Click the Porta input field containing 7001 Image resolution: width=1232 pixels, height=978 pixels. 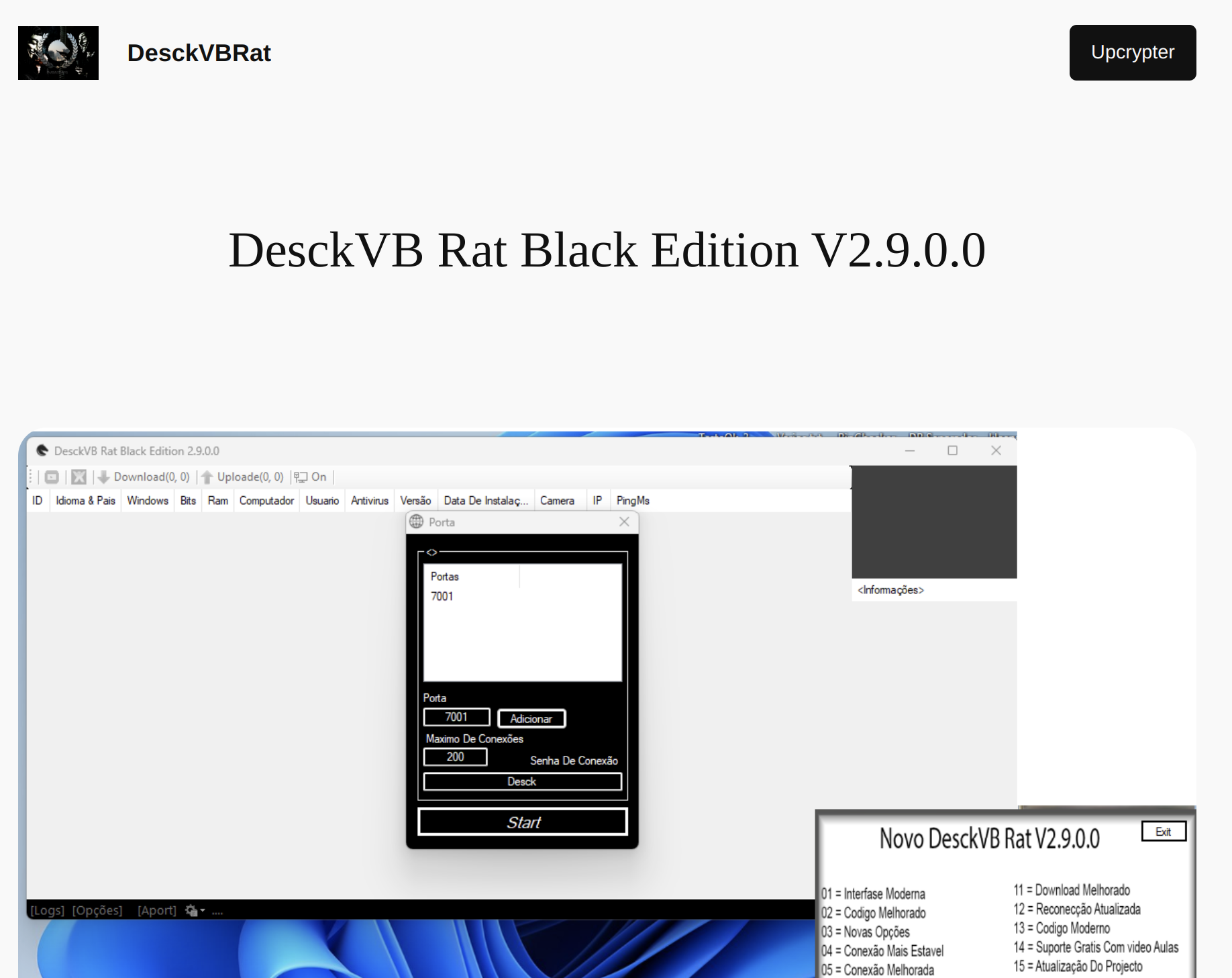pos(456,717)
